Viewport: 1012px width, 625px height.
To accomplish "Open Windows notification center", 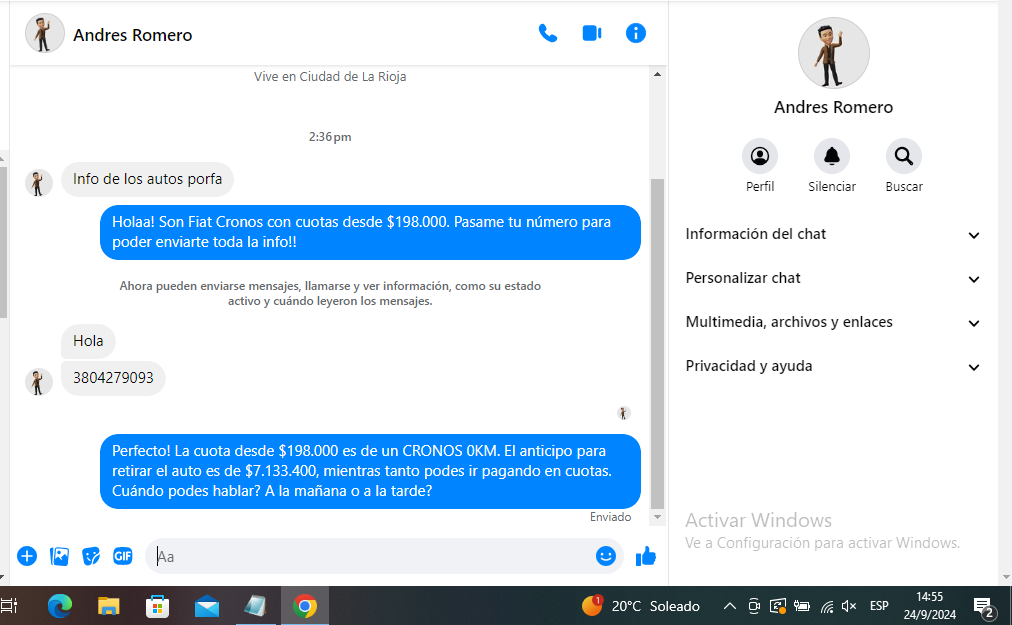I will 983,606.
